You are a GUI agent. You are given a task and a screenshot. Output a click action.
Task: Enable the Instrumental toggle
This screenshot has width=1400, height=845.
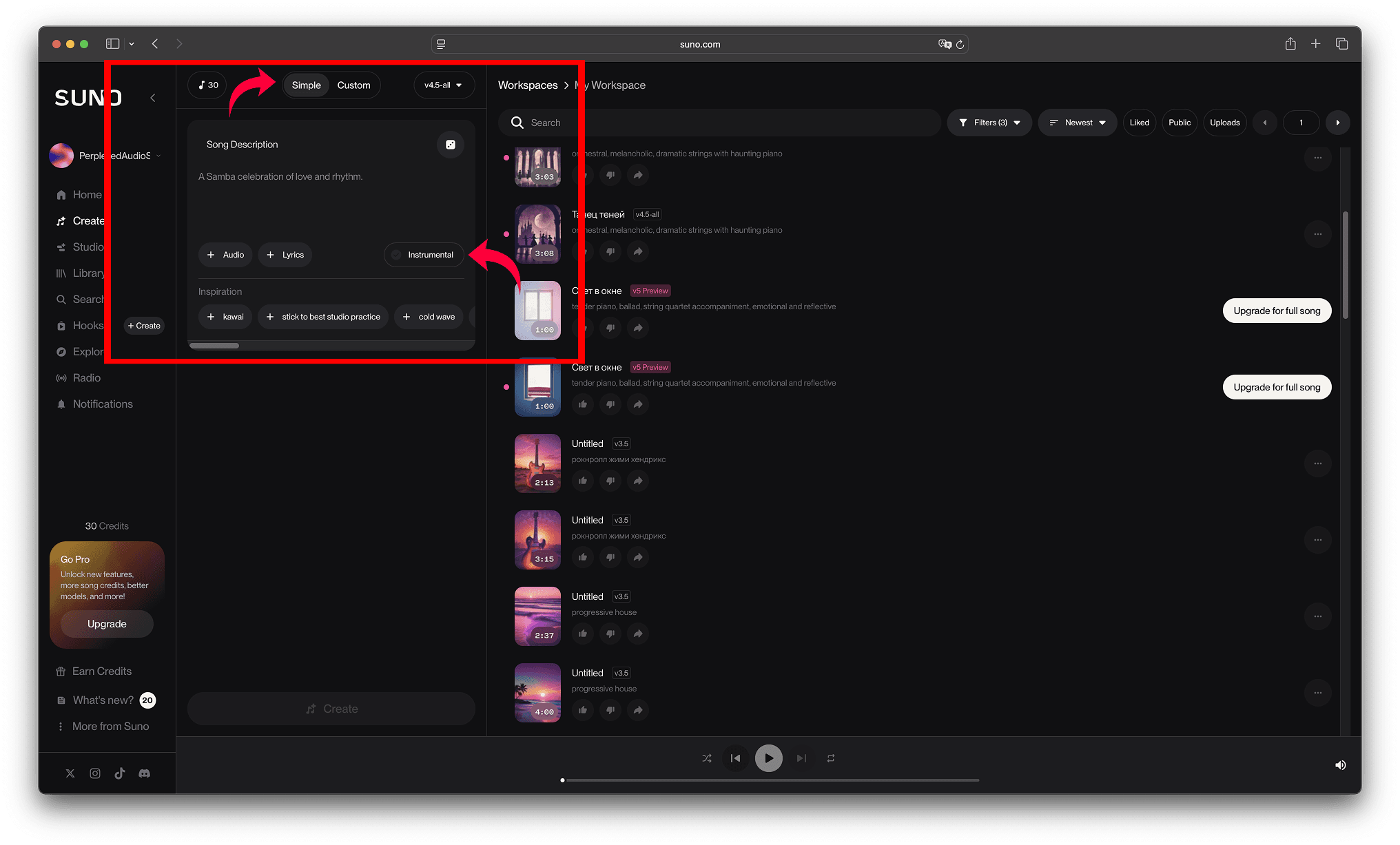[x=424, y=255]
